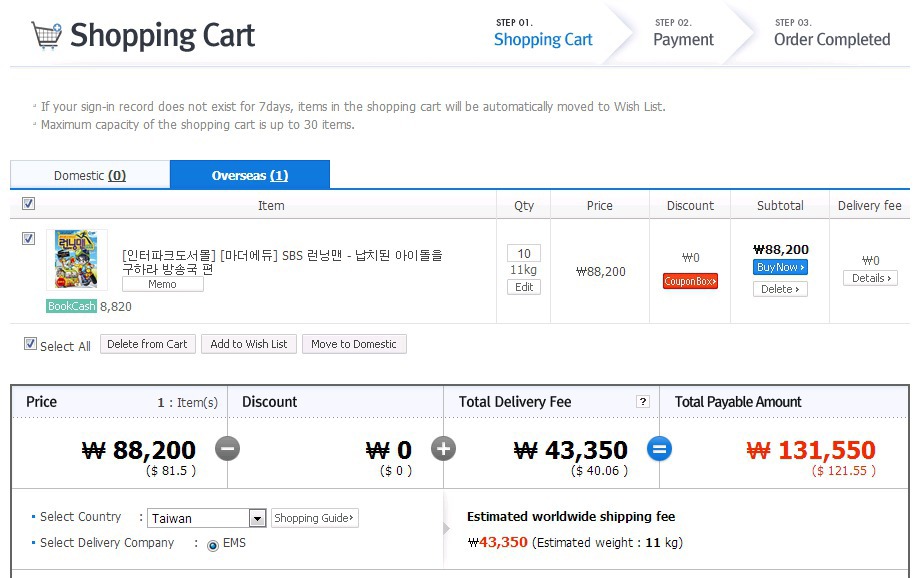Screen dimensions: 918x578
Task: Click the minus circle icon before Discount
Action: click(x=227, y=449)
